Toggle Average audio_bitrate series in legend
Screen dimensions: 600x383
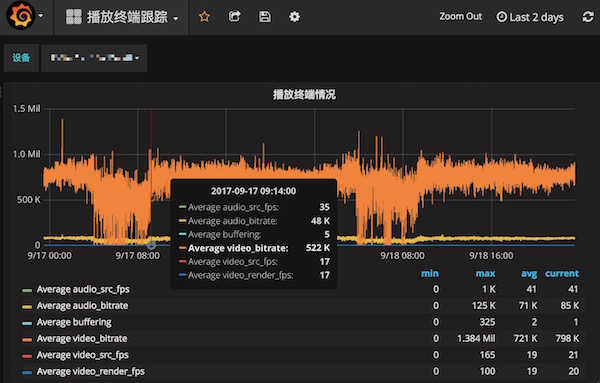pyautogui.click(x=82, y=306)
